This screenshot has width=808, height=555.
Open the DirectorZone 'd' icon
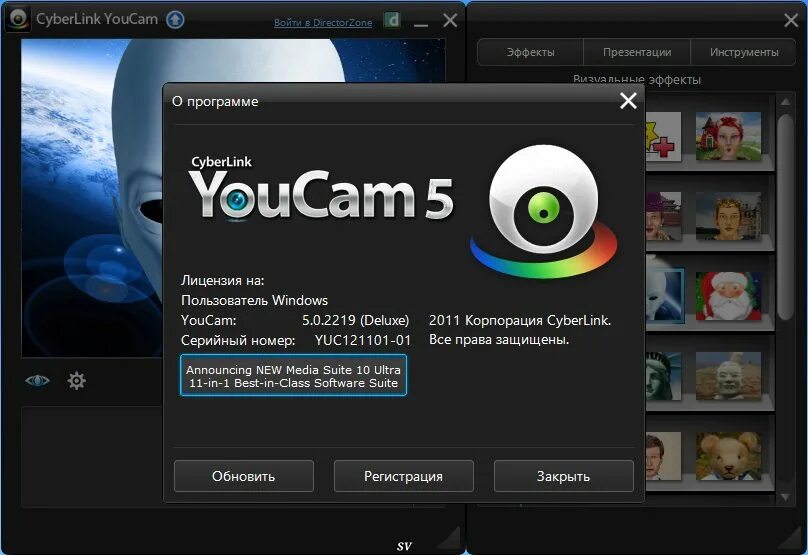coord(393,21)
